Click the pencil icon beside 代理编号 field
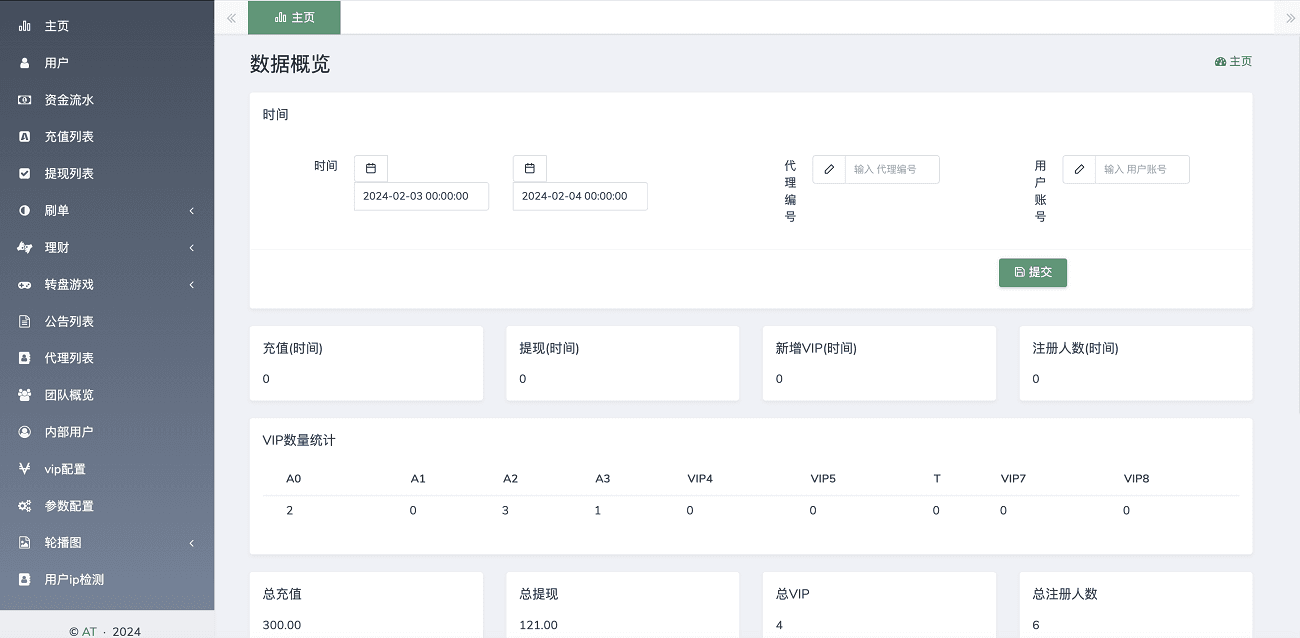 click(829, 170)
